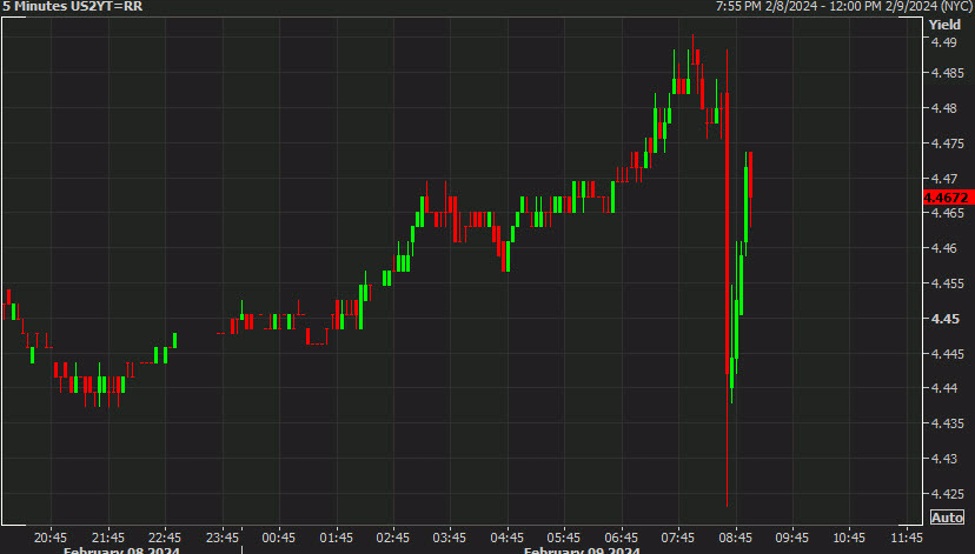975x554 pixels.
Task: Click the 4.425 yield axis label
Action: (946, 494)
